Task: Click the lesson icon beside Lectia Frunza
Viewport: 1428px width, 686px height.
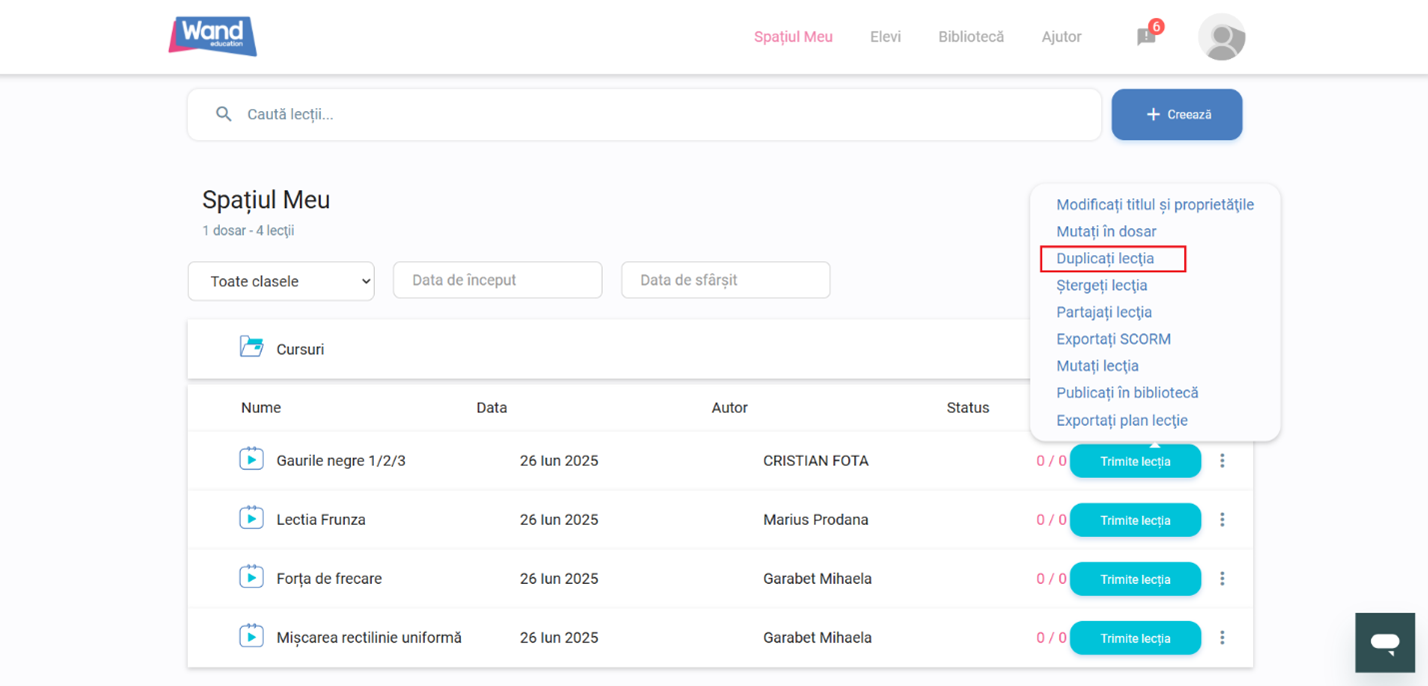Action: coord(251,519)
